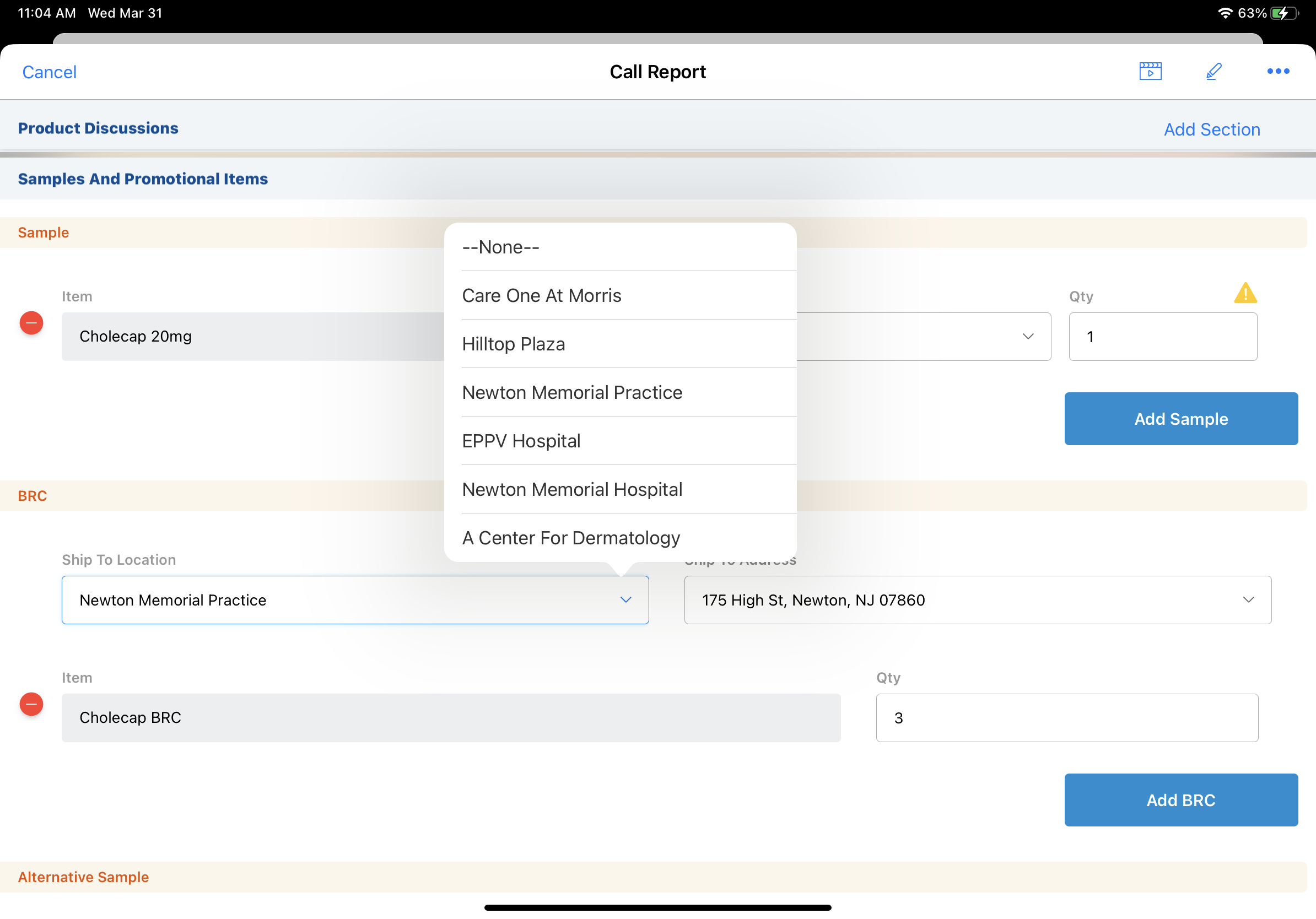Select the --None-- option
The height and width of the screenshot is (919, 1316).
tap(500, 247)
